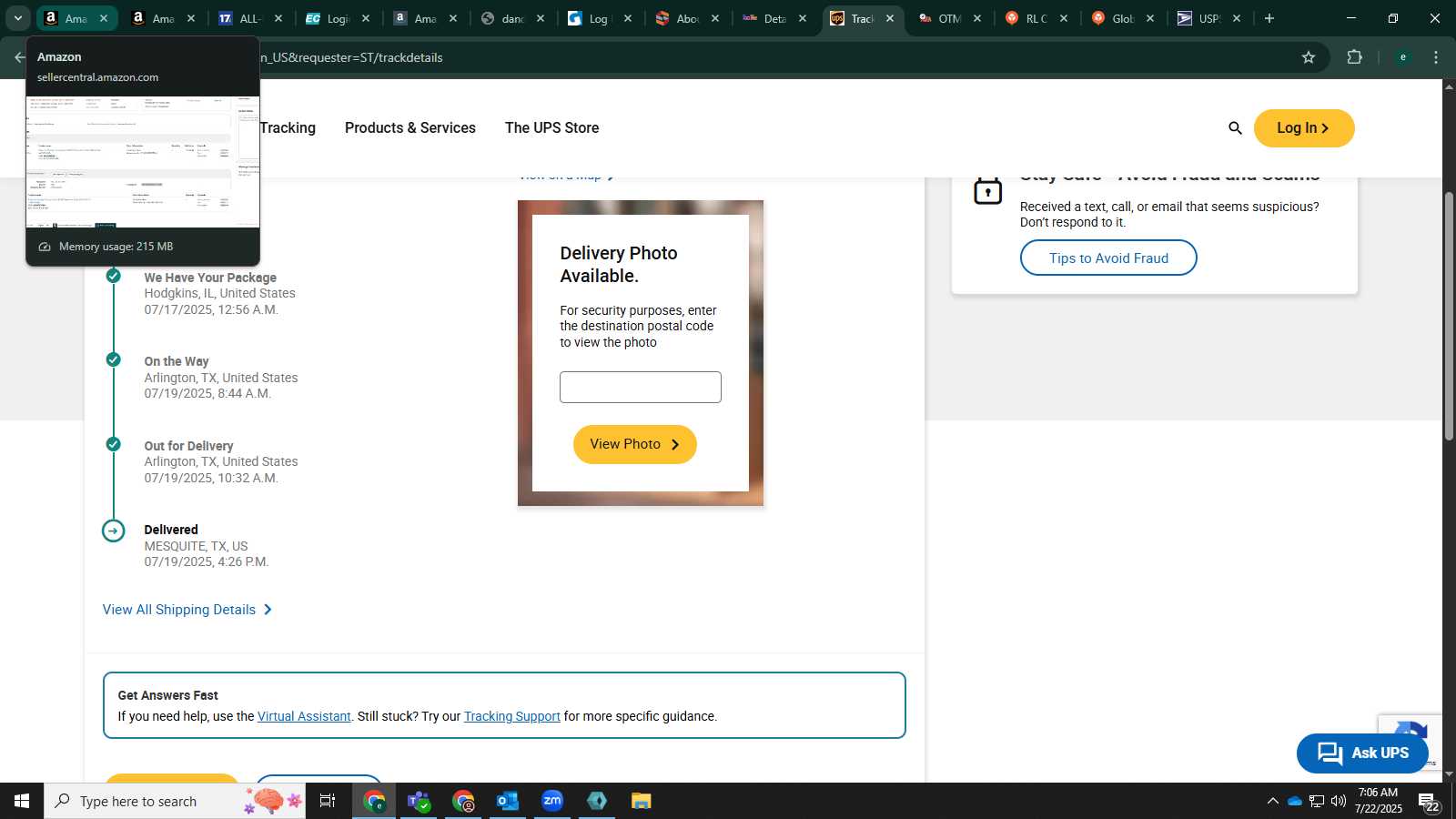Open a new tab with plus button
Viewport: 1456px width, 819px height.
[x=1269, y=18]
